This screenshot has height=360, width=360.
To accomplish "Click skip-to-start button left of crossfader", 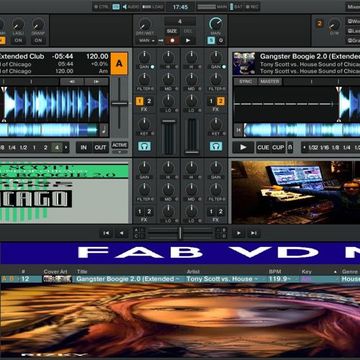I will (x=105, y=233).
